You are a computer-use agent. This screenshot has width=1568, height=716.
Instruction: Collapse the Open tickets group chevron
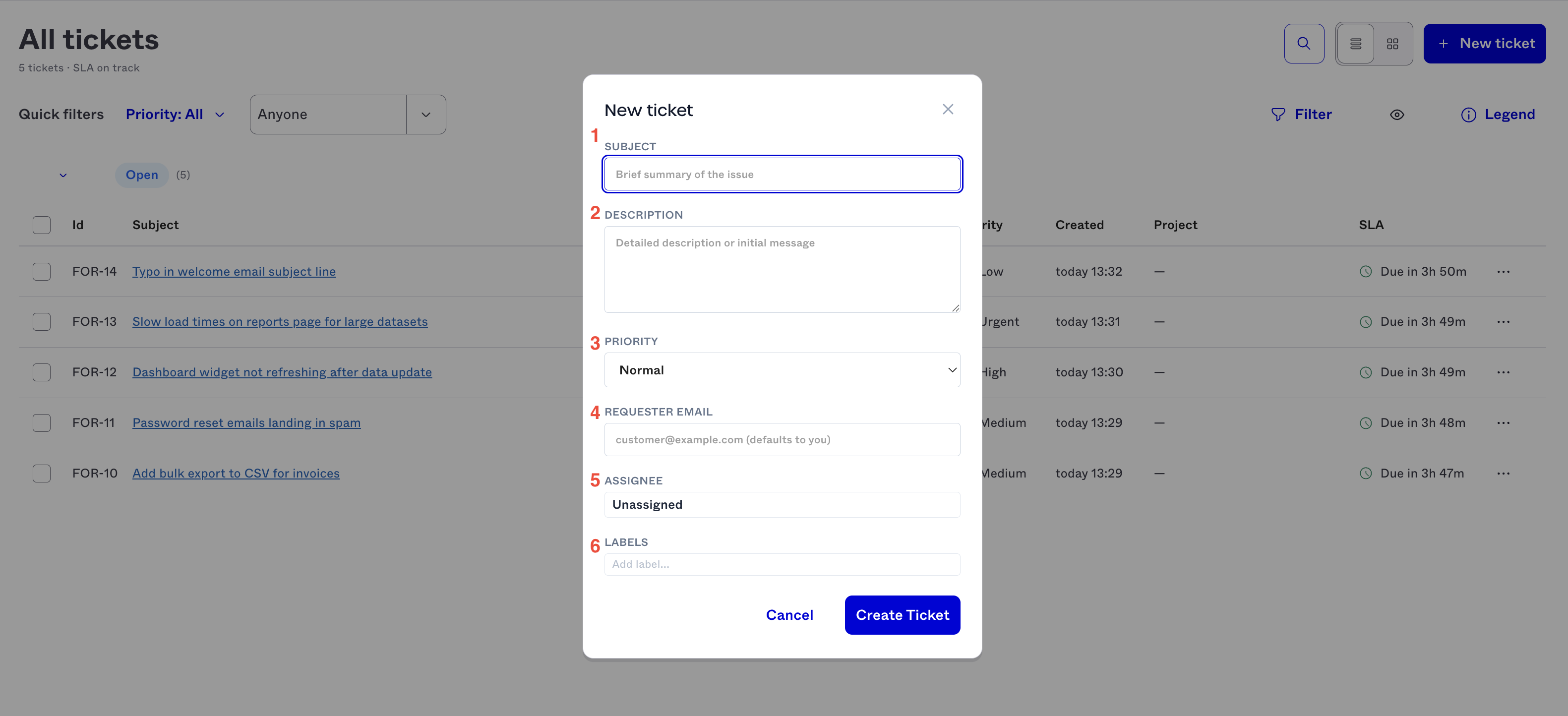coord(62,176)
